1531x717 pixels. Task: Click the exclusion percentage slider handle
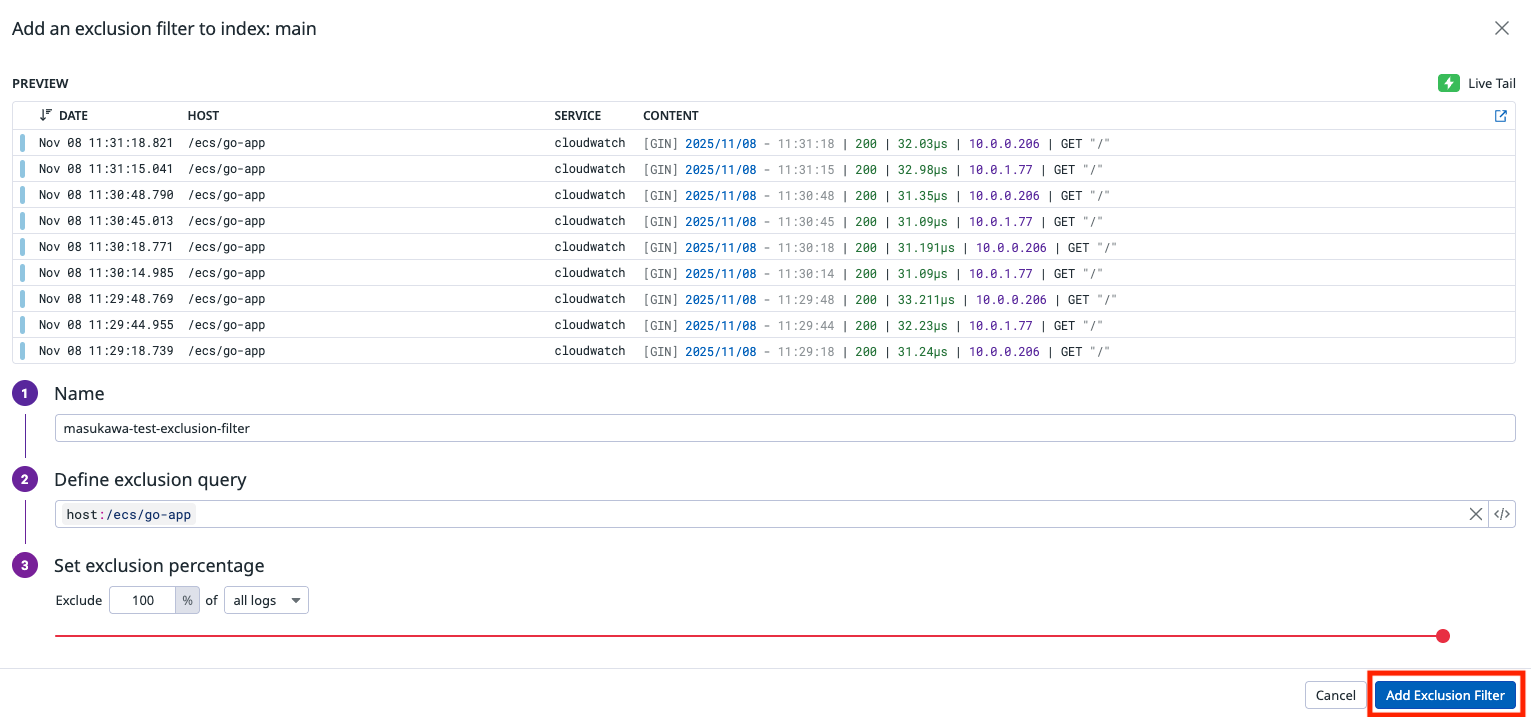(1442, 636)
